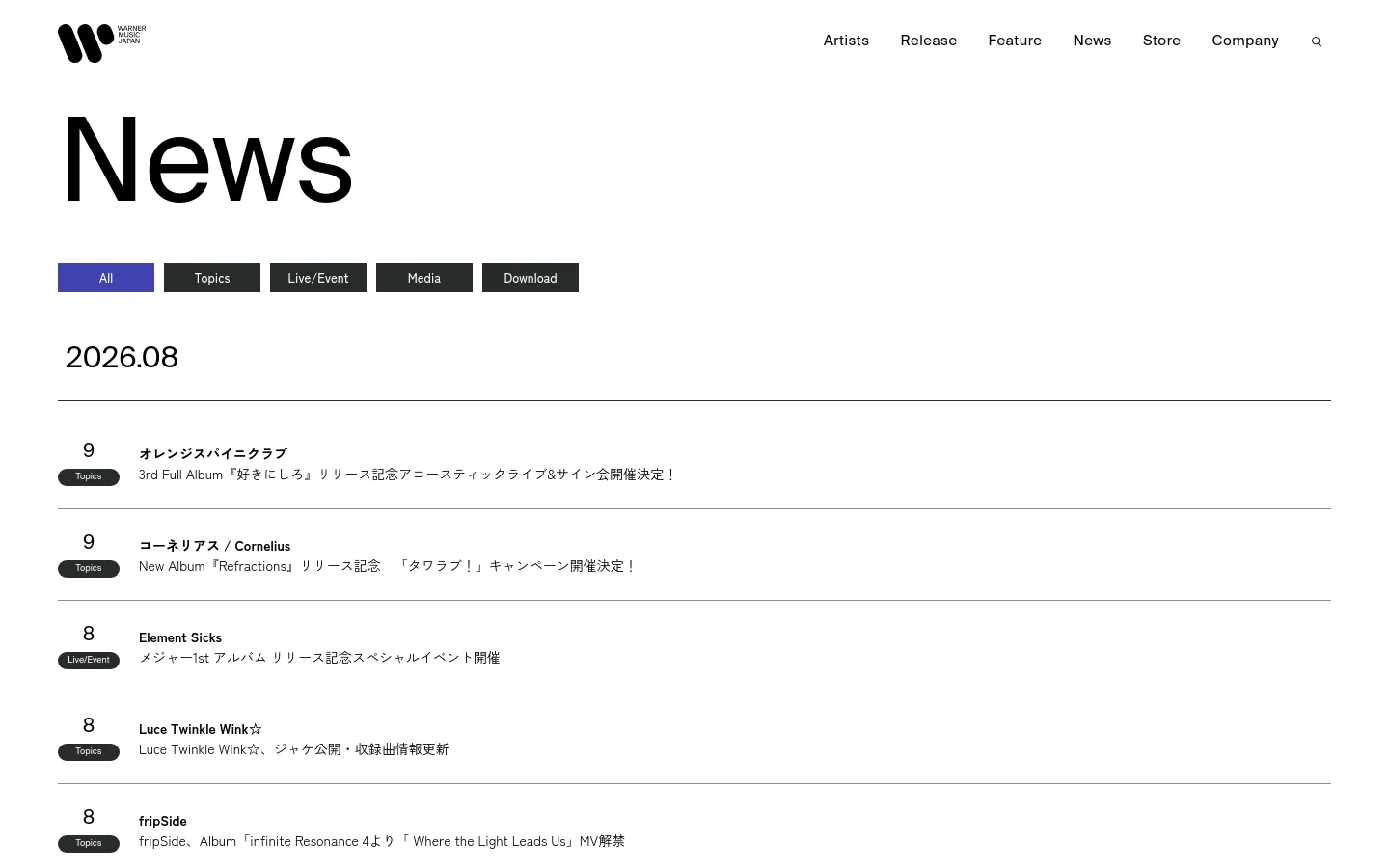Click Live/Event tag on Element Sicks row
The height and width of the screenshot is (868, 1389).
[89, 660]
